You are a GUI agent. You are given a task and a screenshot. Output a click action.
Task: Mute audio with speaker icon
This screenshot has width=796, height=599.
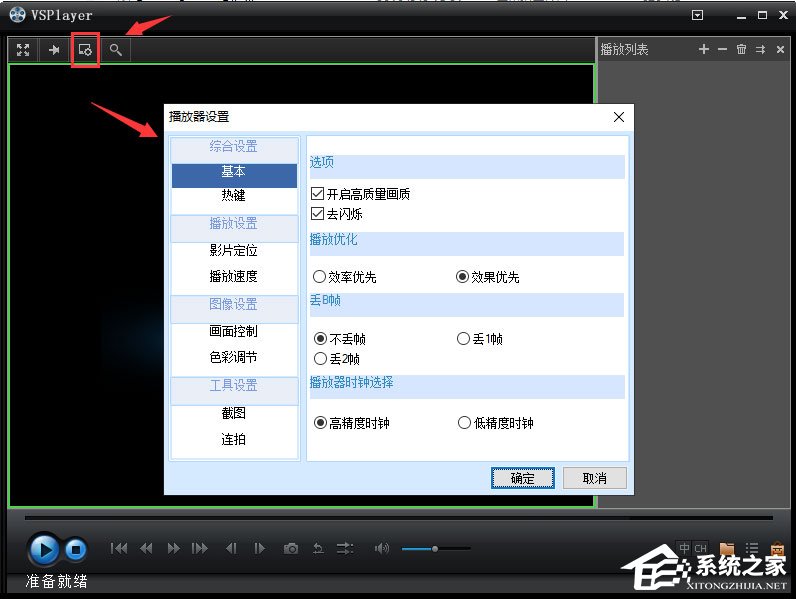(x=381, y=548)
